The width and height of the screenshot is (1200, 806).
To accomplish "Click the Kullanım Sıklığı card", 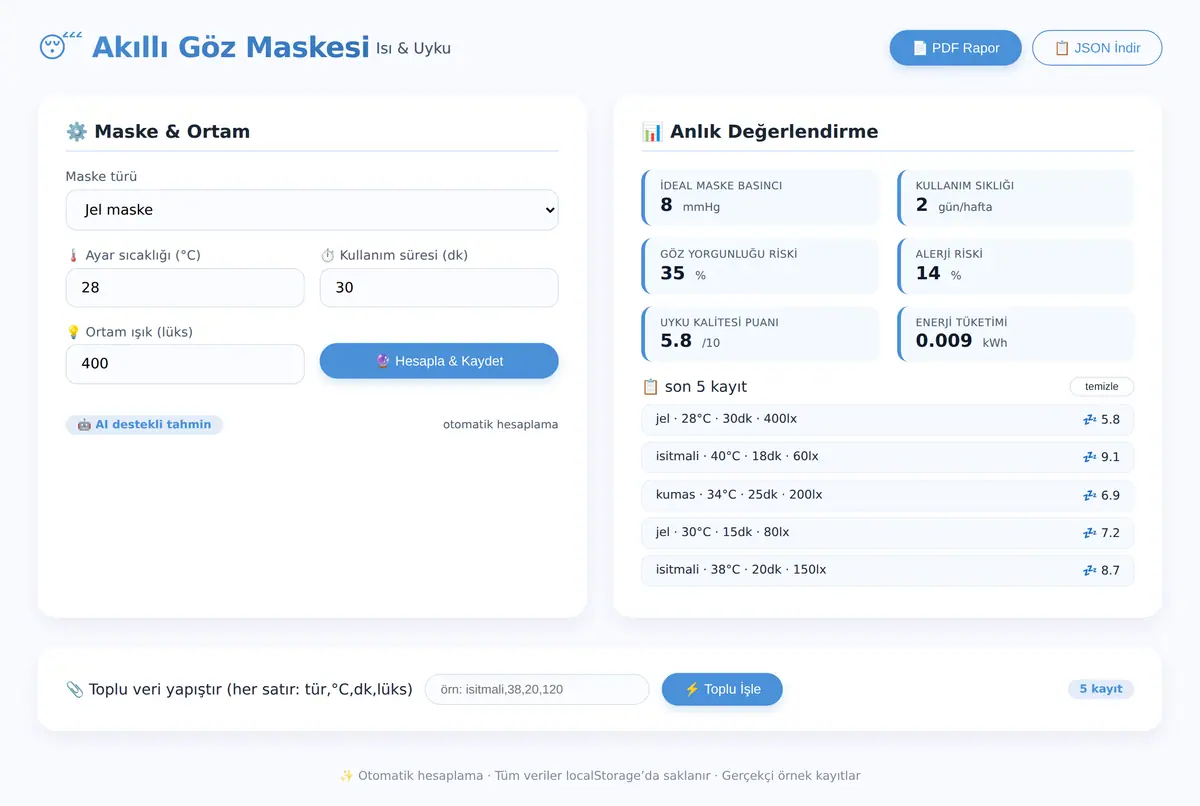I will point(1016,198).
